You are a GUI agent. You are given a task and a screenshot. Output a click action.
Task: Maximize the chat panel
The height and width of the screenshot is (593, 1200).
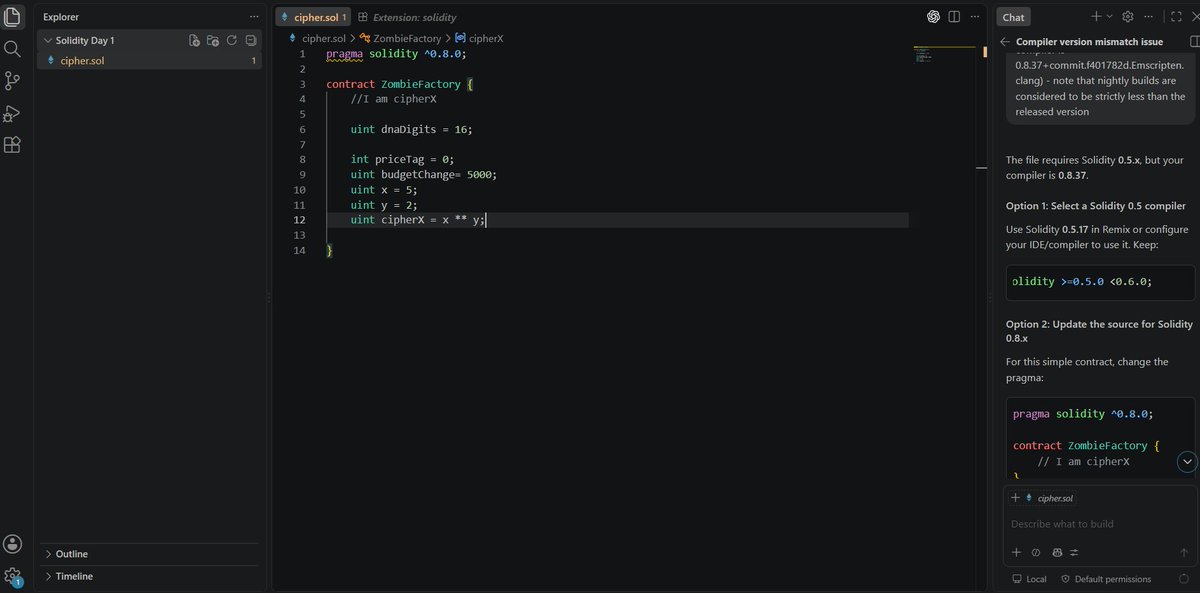point(1176,17)
